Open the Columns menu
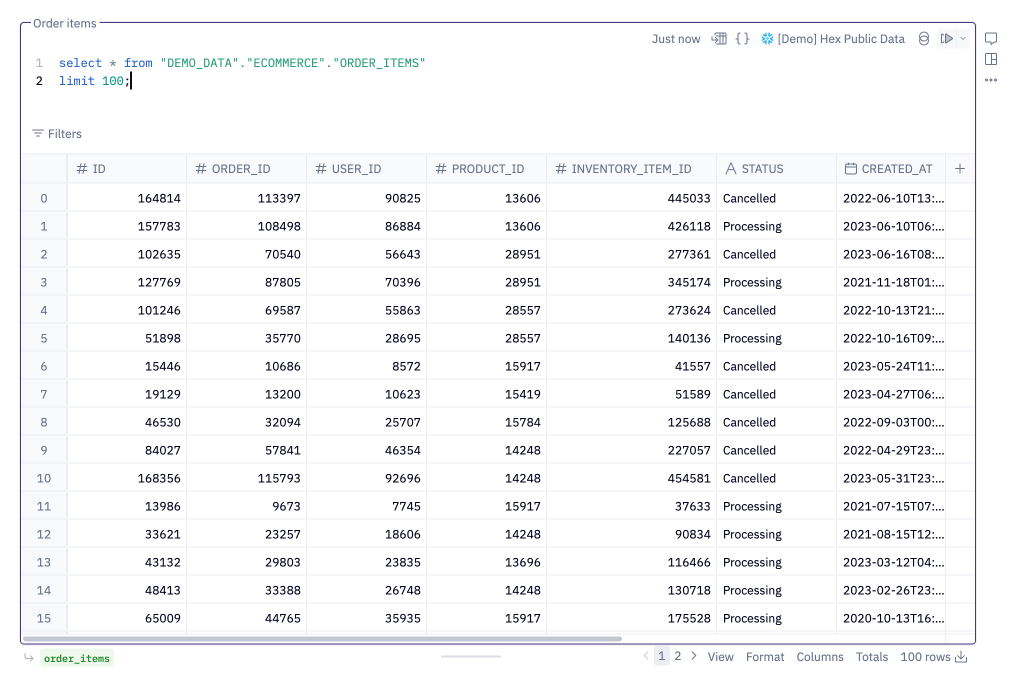This screenshot has width=1009, height=680. (x=820, y=657)
